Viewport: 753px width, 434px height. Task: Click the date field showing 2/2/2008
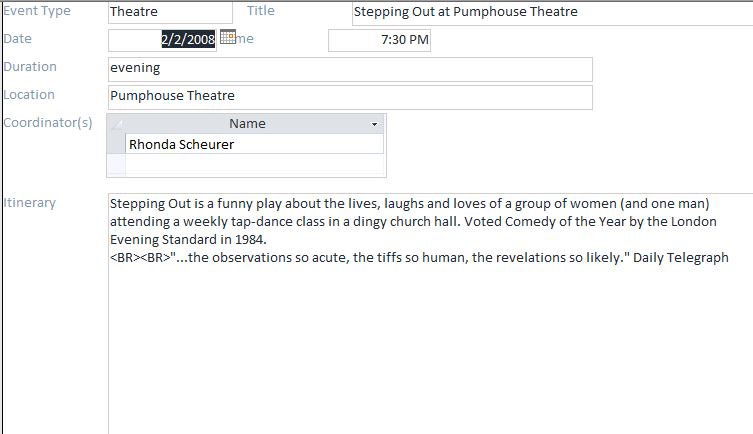(162, 40)
